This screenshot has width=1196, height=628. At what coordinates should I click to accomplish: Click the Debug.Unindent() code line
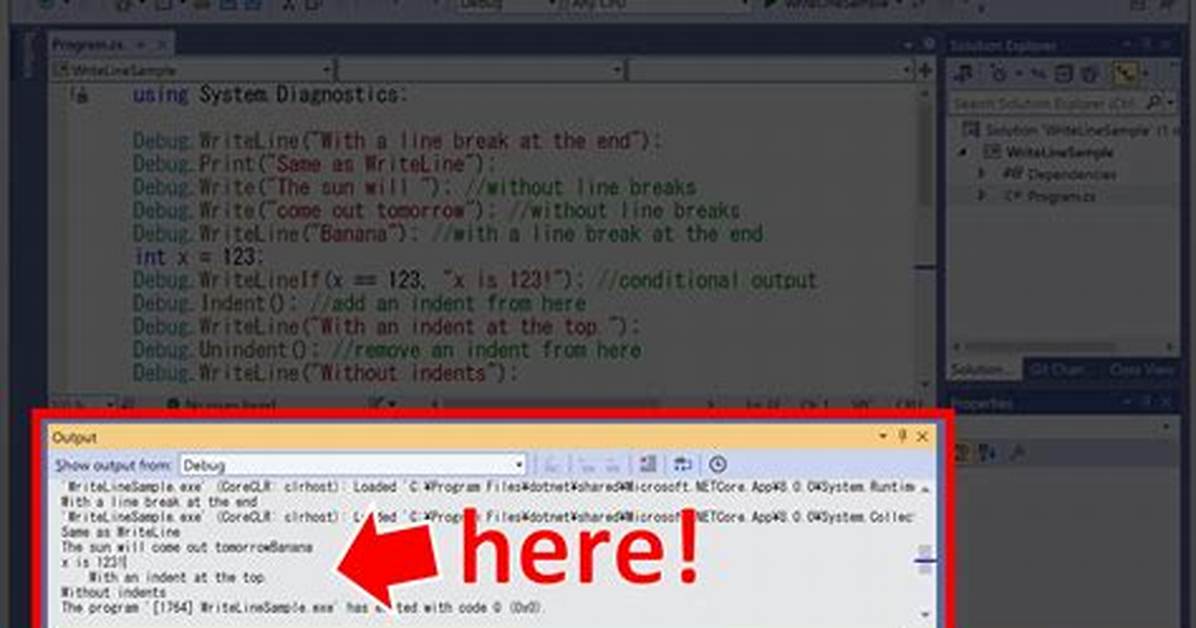click(x=387, y=349)
